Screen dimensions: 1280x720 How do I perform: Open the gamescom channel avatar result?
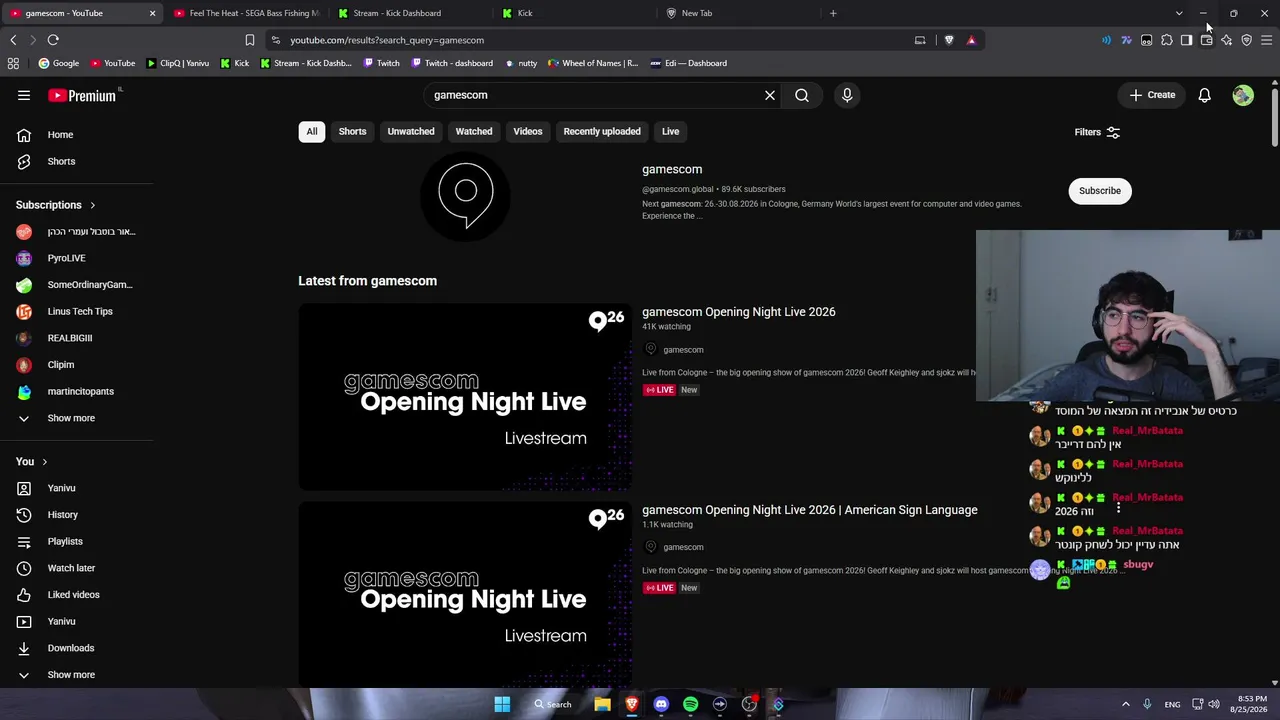(x=465, y=195)
